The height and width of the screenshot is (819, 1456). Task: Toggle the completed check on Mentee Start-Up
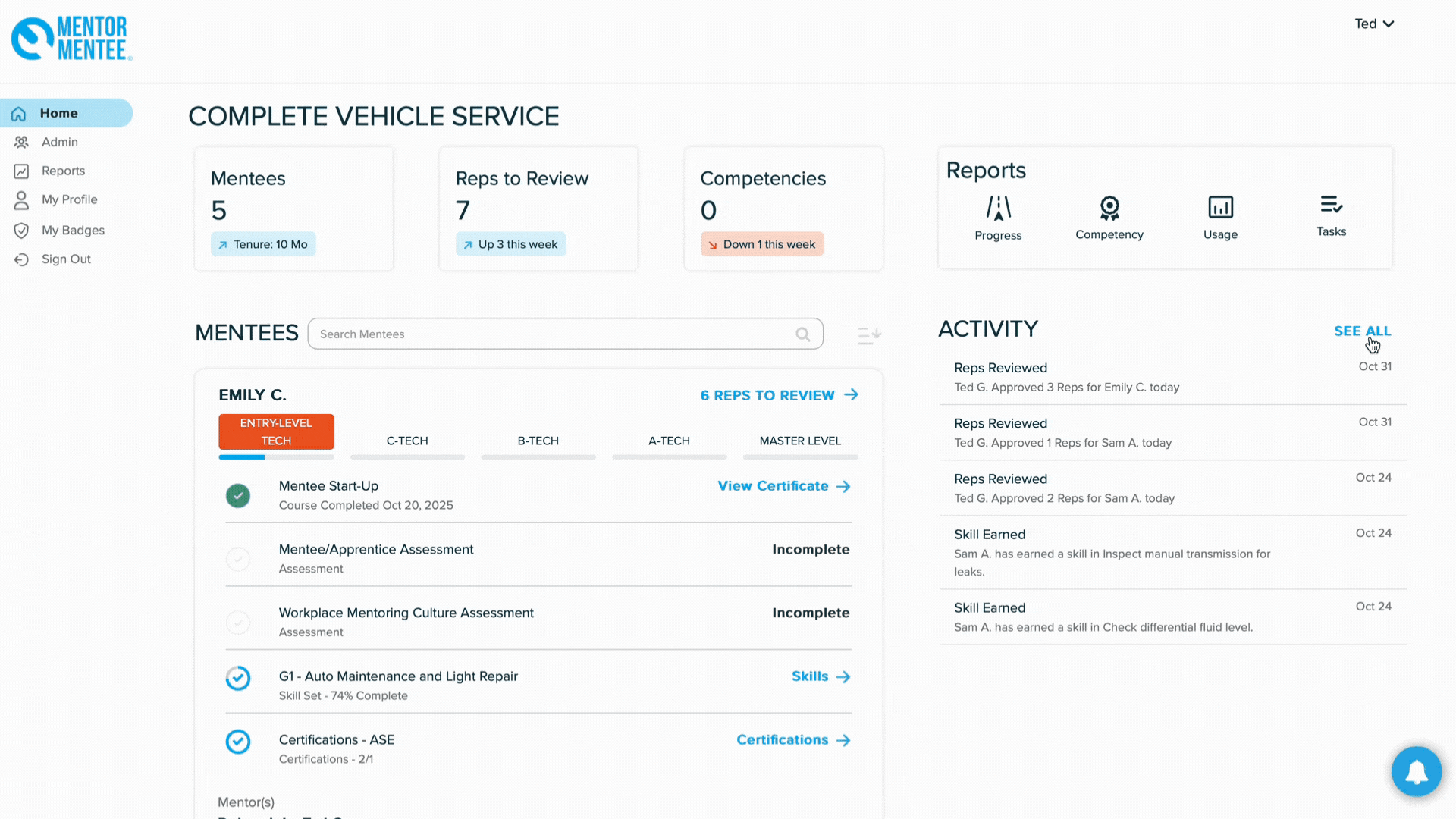pos(238,495)
